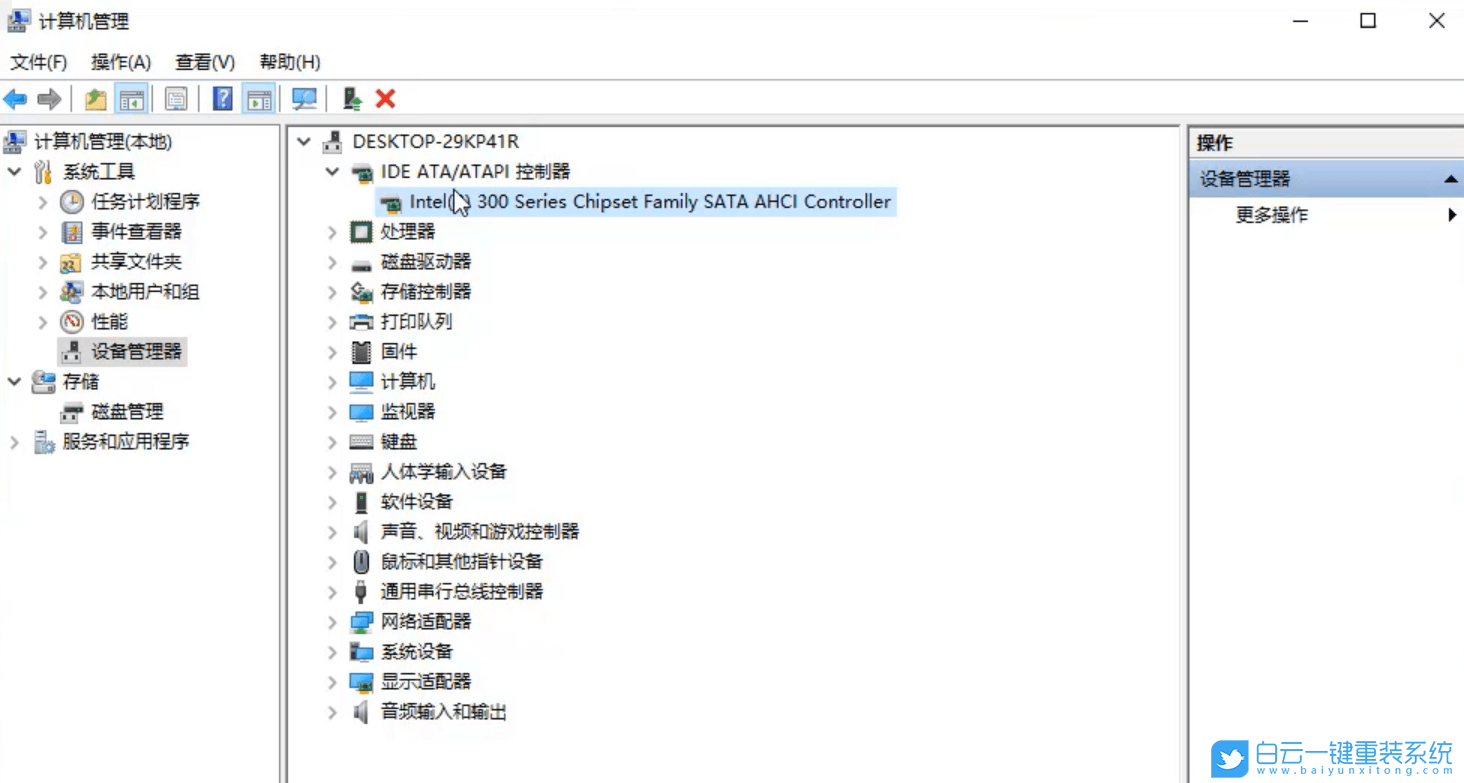Toggle the Action pane visibility icon
The width and height of the screenshot is (1464, 783).
tap(260, 98)
